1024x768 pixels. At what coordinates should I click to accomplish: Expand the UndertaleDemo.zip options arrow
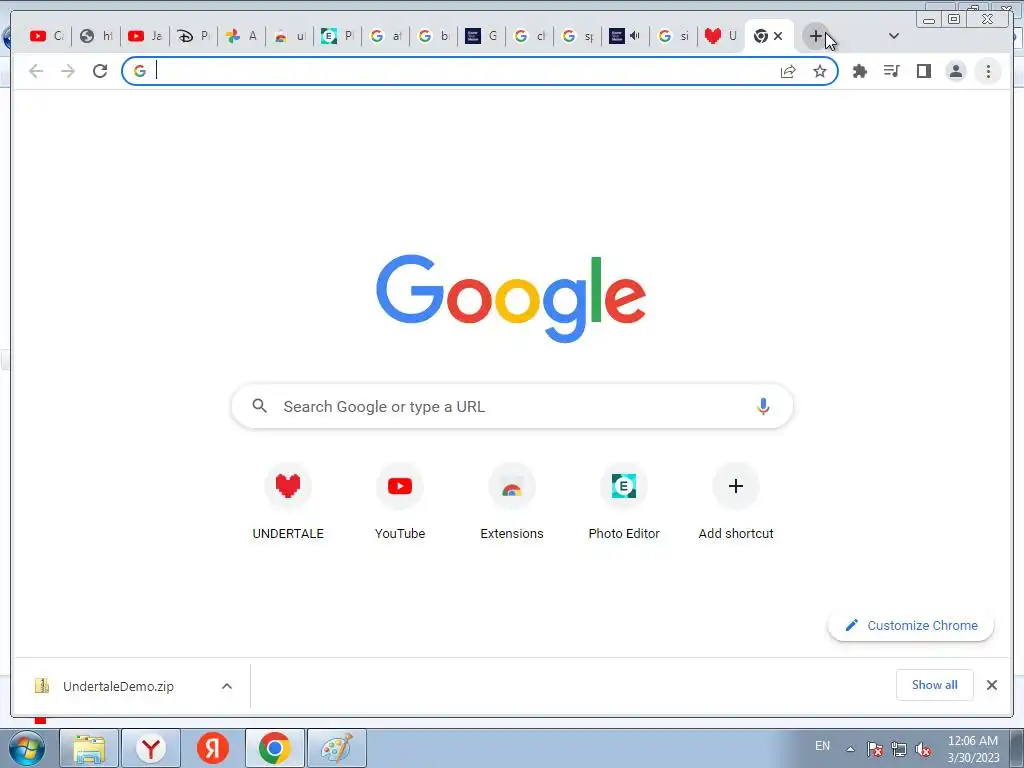pyautogui.click(x=227, y=686)
